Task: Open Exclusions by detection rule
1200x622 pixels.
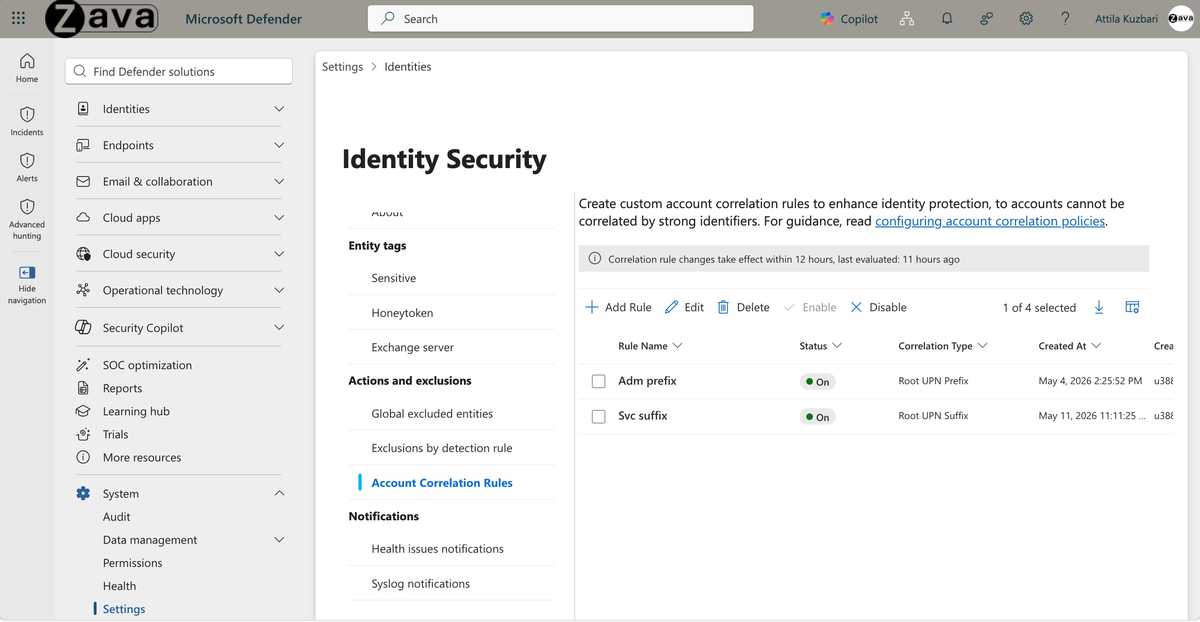Action: point(451,448)
